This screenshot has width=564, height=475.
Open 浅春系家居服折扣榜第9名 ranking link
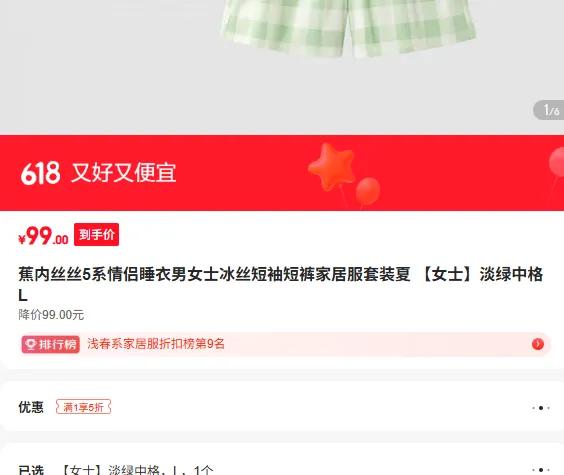tap(156, 344)
